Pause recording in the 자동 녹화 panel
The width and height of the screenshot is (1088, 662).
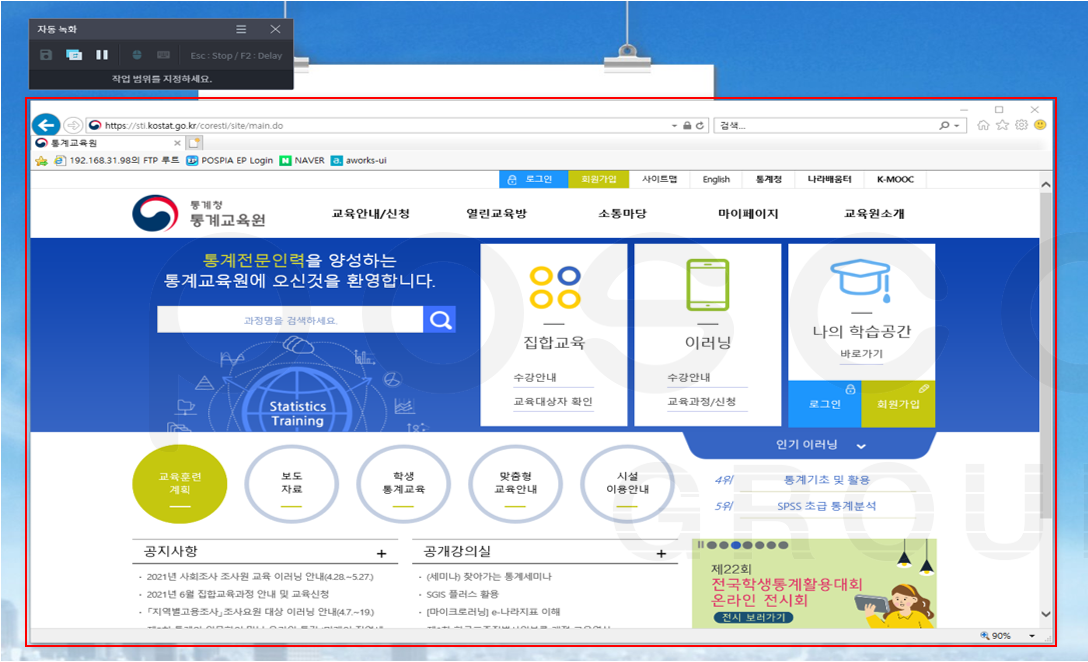(102, 55)
